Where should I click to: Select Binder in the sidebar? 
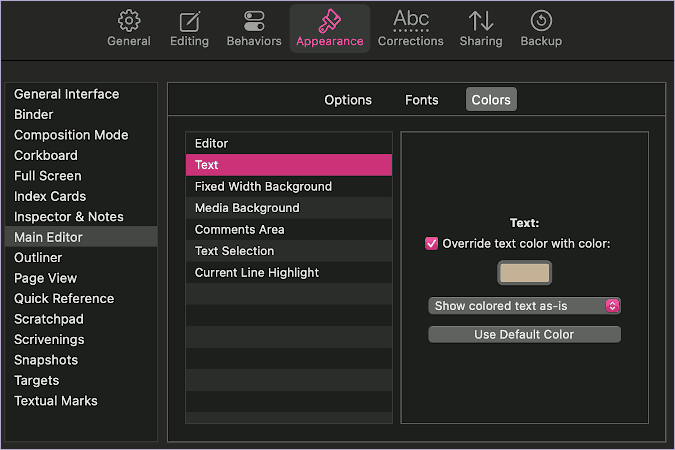pyautogui.click(x=81, y=115)
